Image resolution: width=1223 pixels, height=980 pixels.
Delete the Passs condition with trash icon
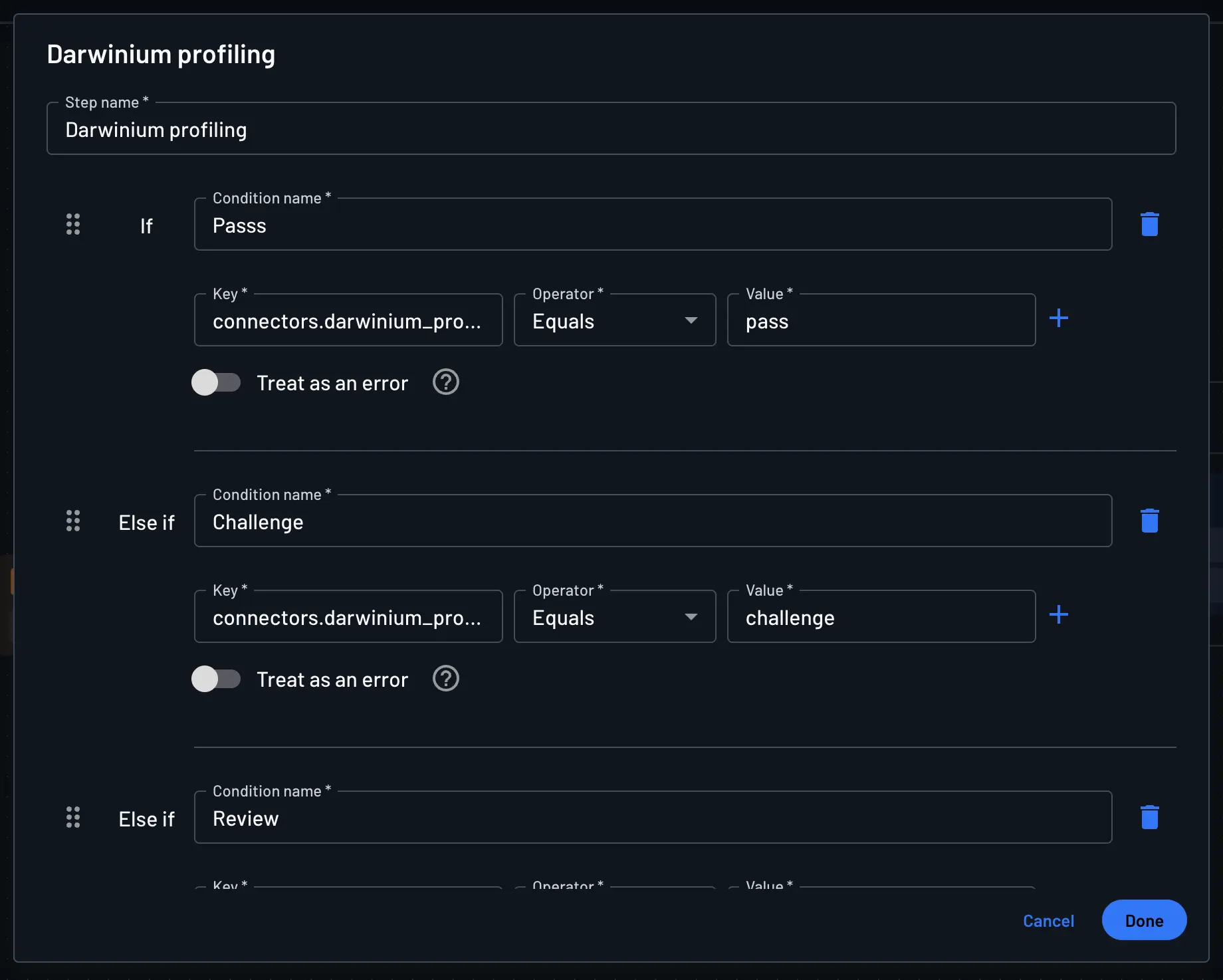1149,225
